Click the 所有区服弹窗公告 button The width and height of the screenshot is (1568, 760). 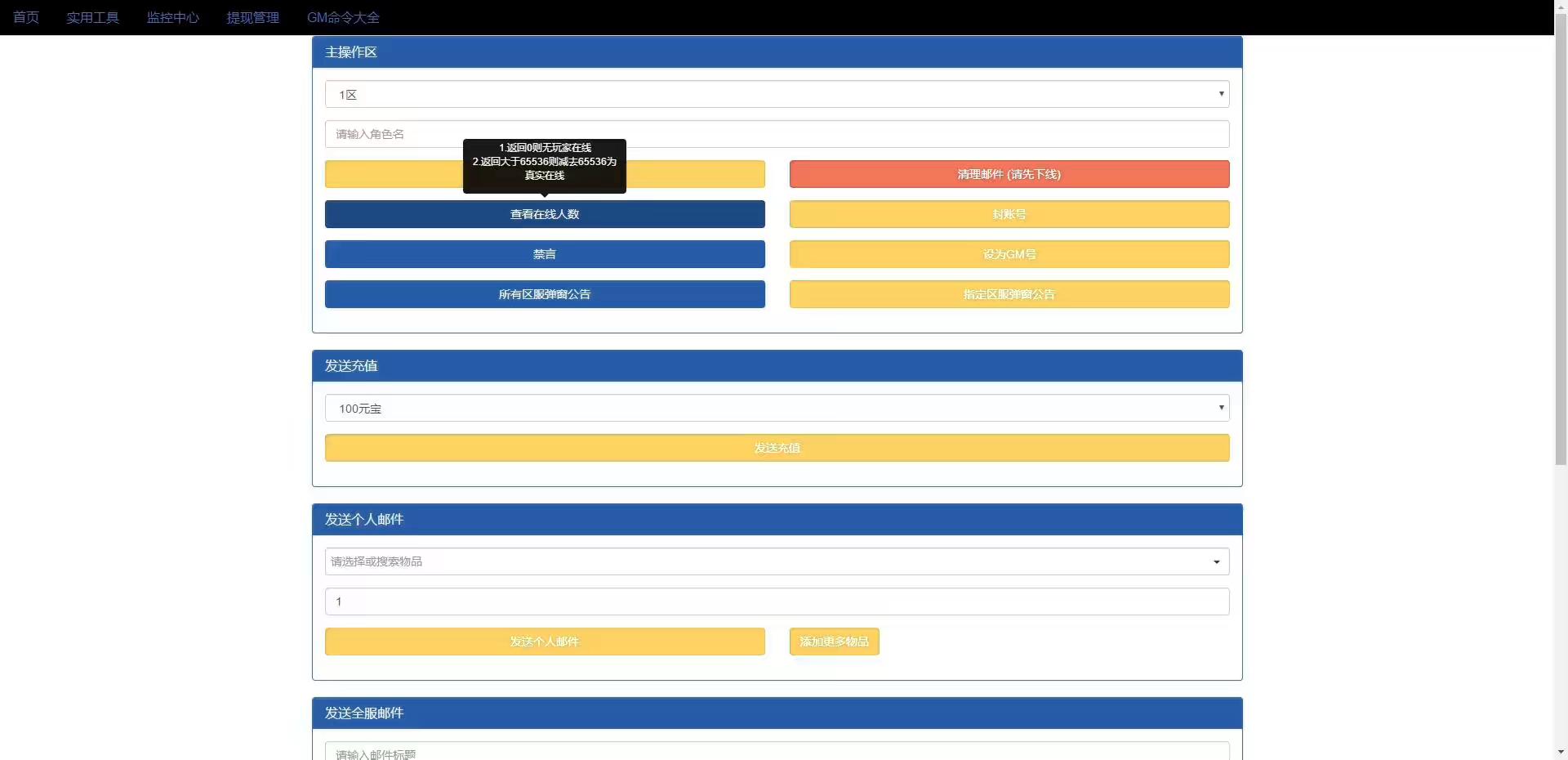[545, 294]
